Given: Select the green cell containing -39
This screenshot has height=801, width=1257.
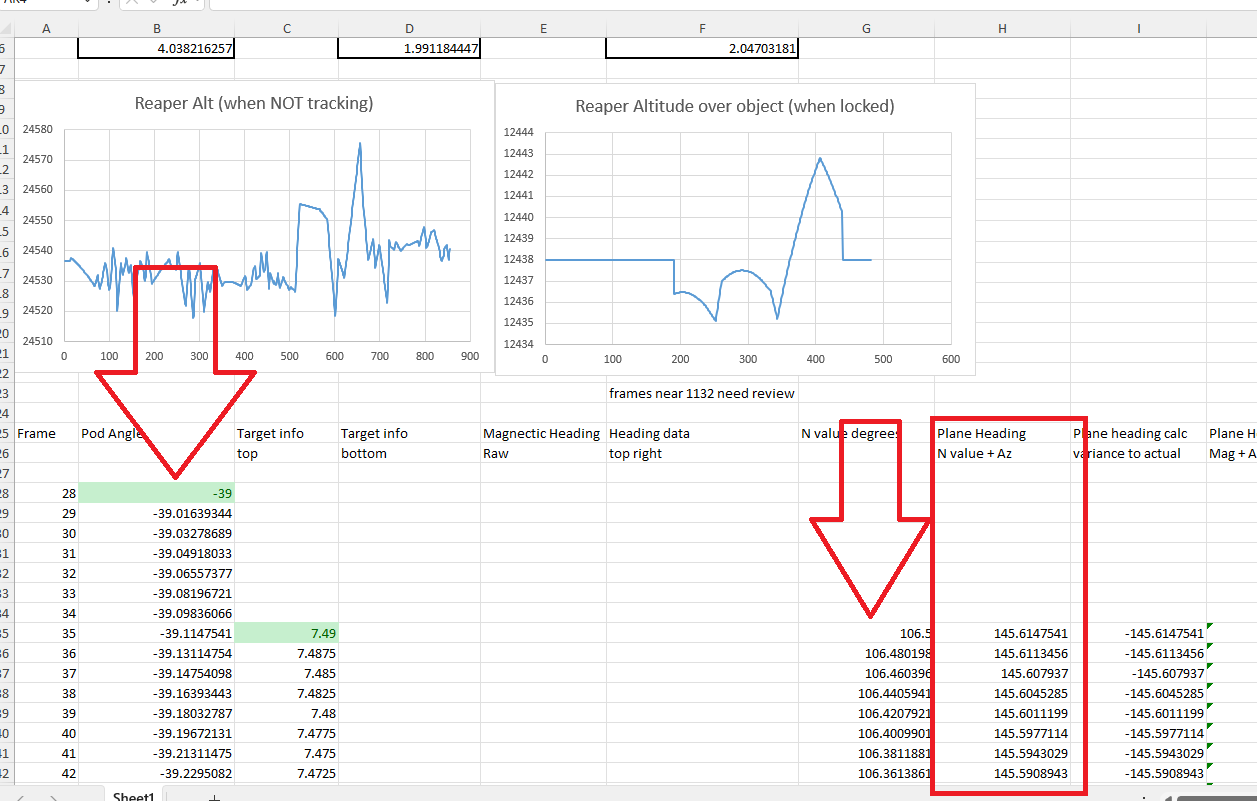Looking at the screenshot, I should pyautogui.click(x=156, y=493).
